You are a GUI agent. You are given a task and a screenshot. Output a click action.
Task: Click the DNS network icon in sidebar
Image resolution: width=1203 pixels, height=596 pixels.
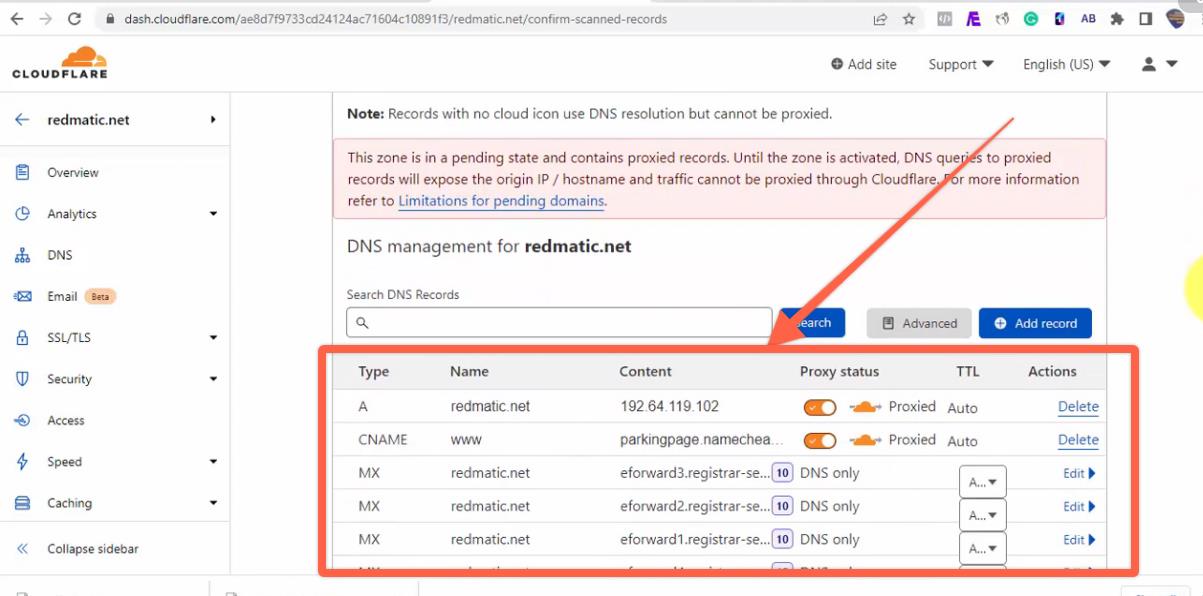(x=22, y=255)
